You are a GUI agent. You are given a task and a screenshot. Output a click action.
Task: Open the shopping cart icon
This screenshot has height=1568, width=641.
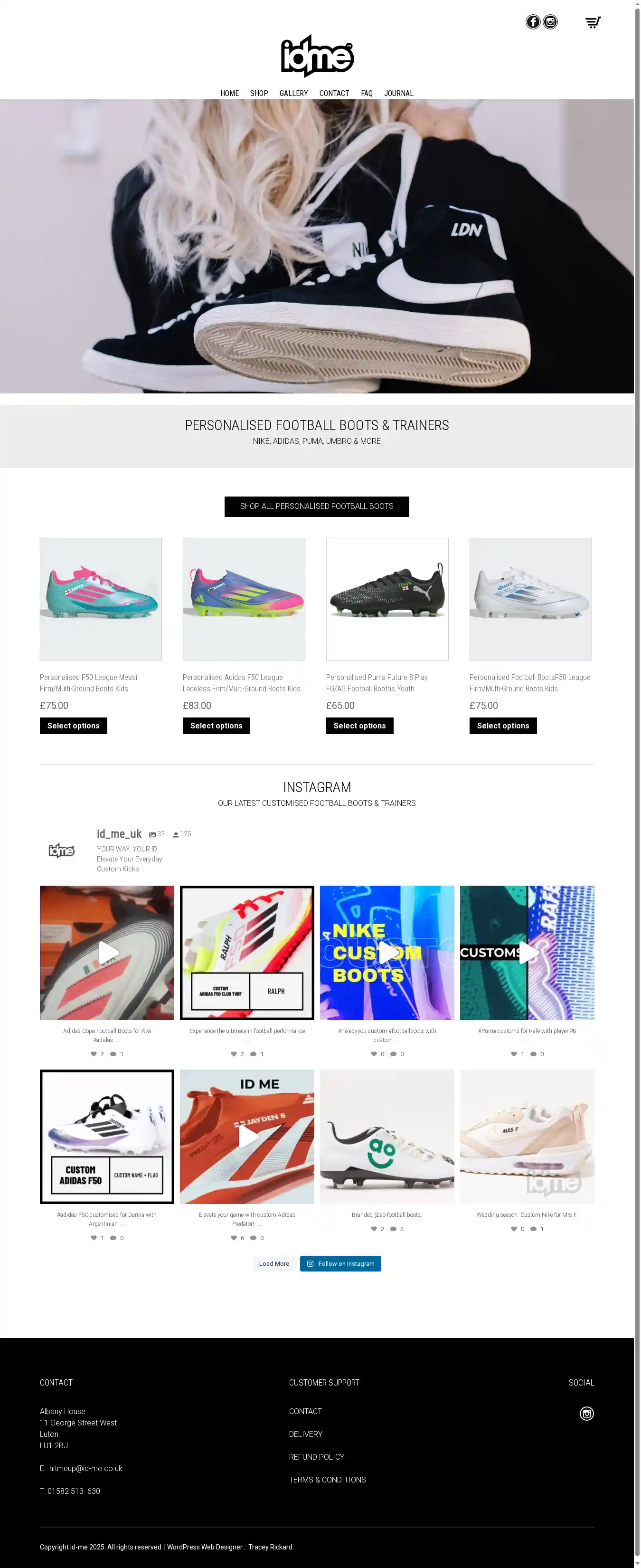click(x=593, y=22)
